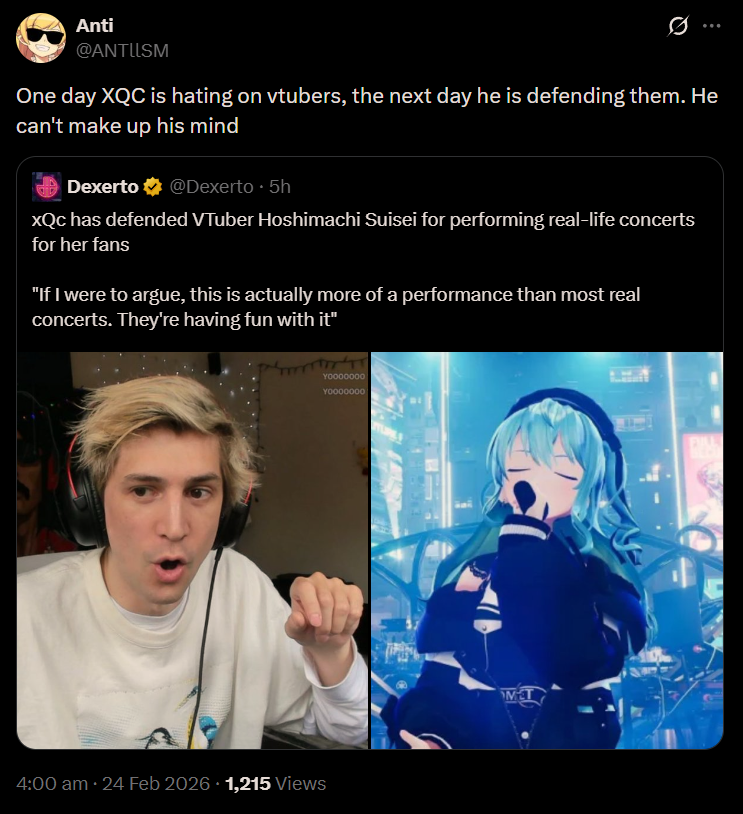Open the Anti display name
Viewport: 743px width, 814px height.
click(x=94, y=25)
